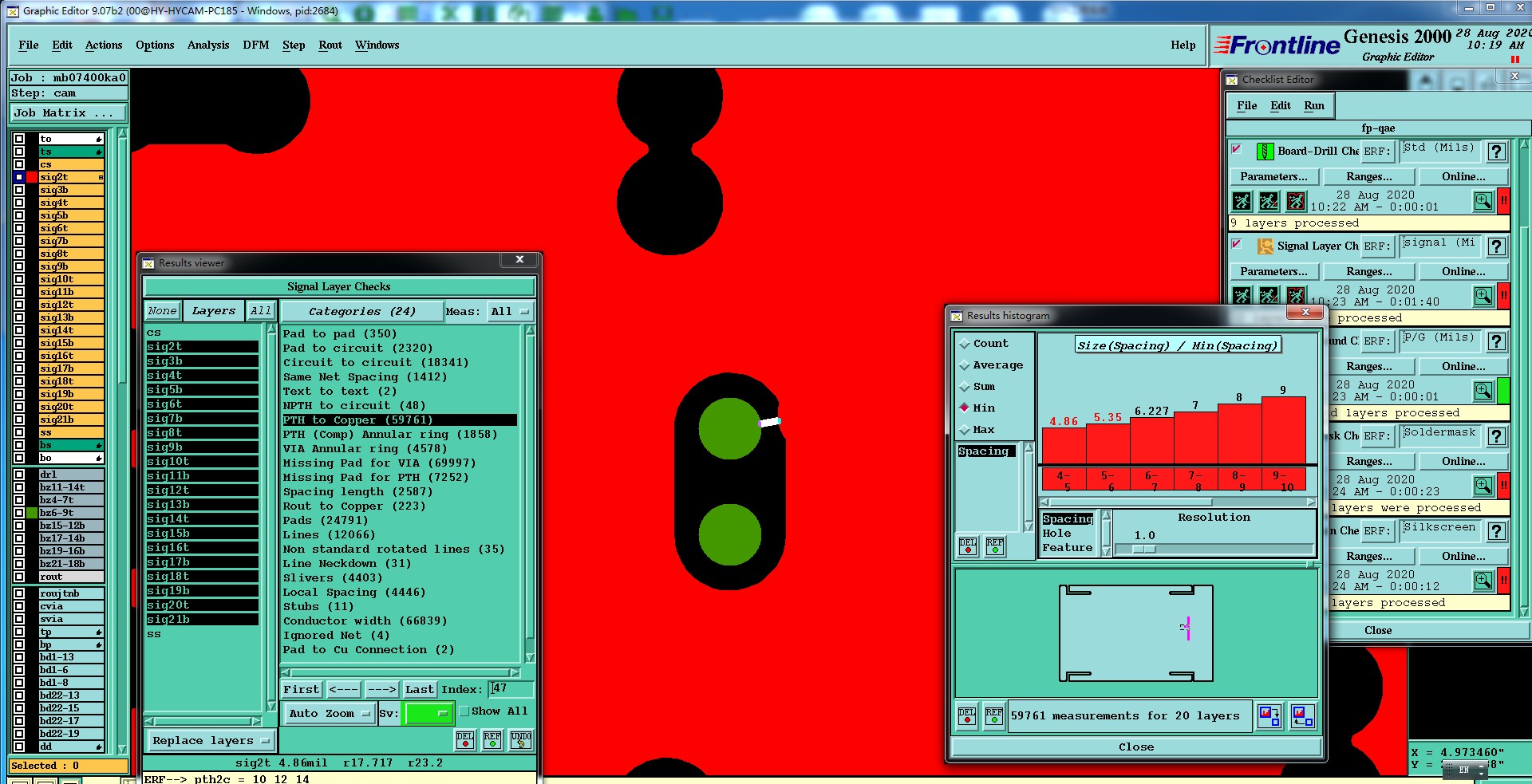Toggle the drl layer checkbox in layer list
Screen dimensions: 1532x784
[x=19, y=475]
